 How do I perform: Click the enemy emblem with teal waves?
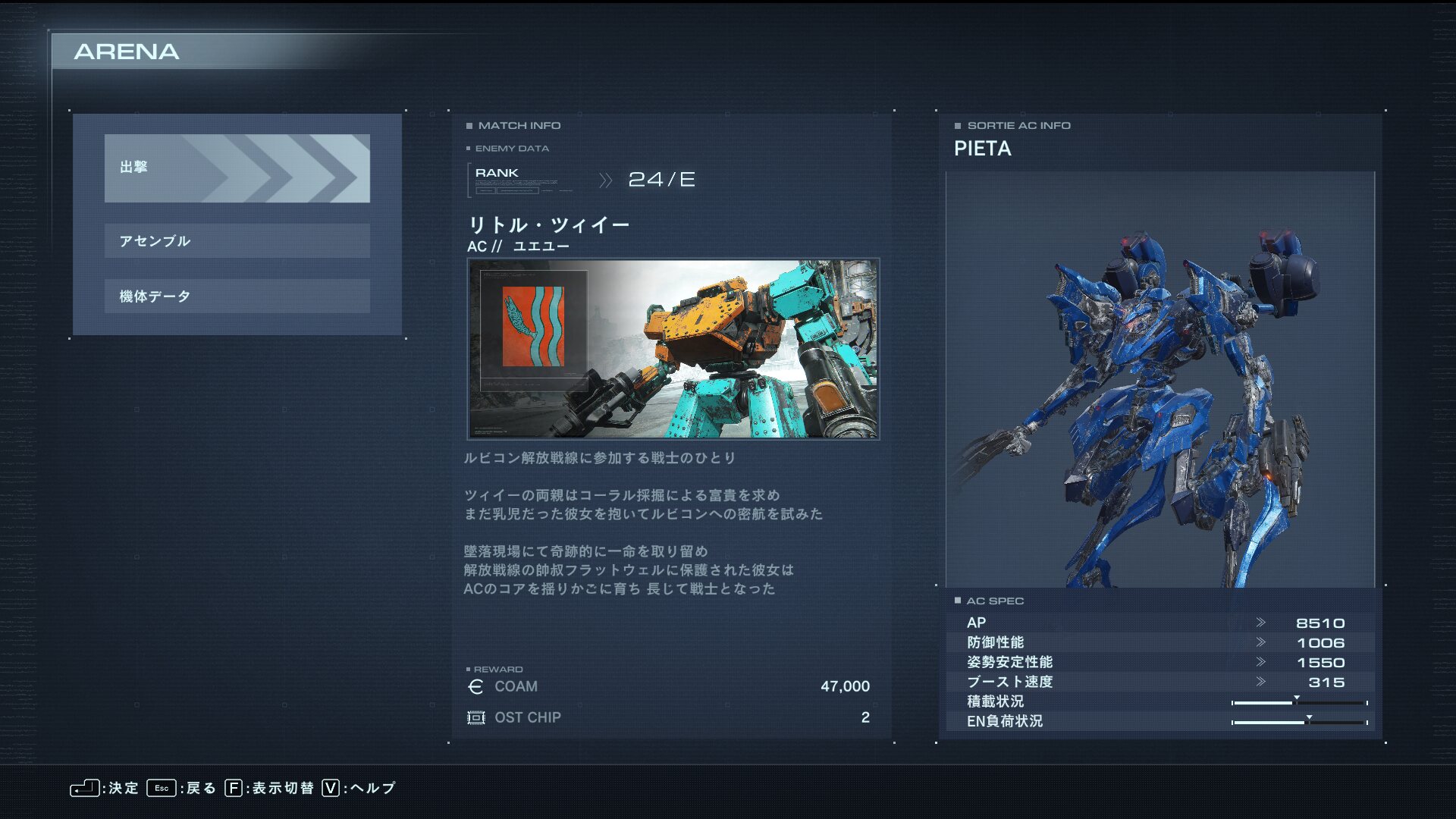pyautogui.click(x=533, y=327)
